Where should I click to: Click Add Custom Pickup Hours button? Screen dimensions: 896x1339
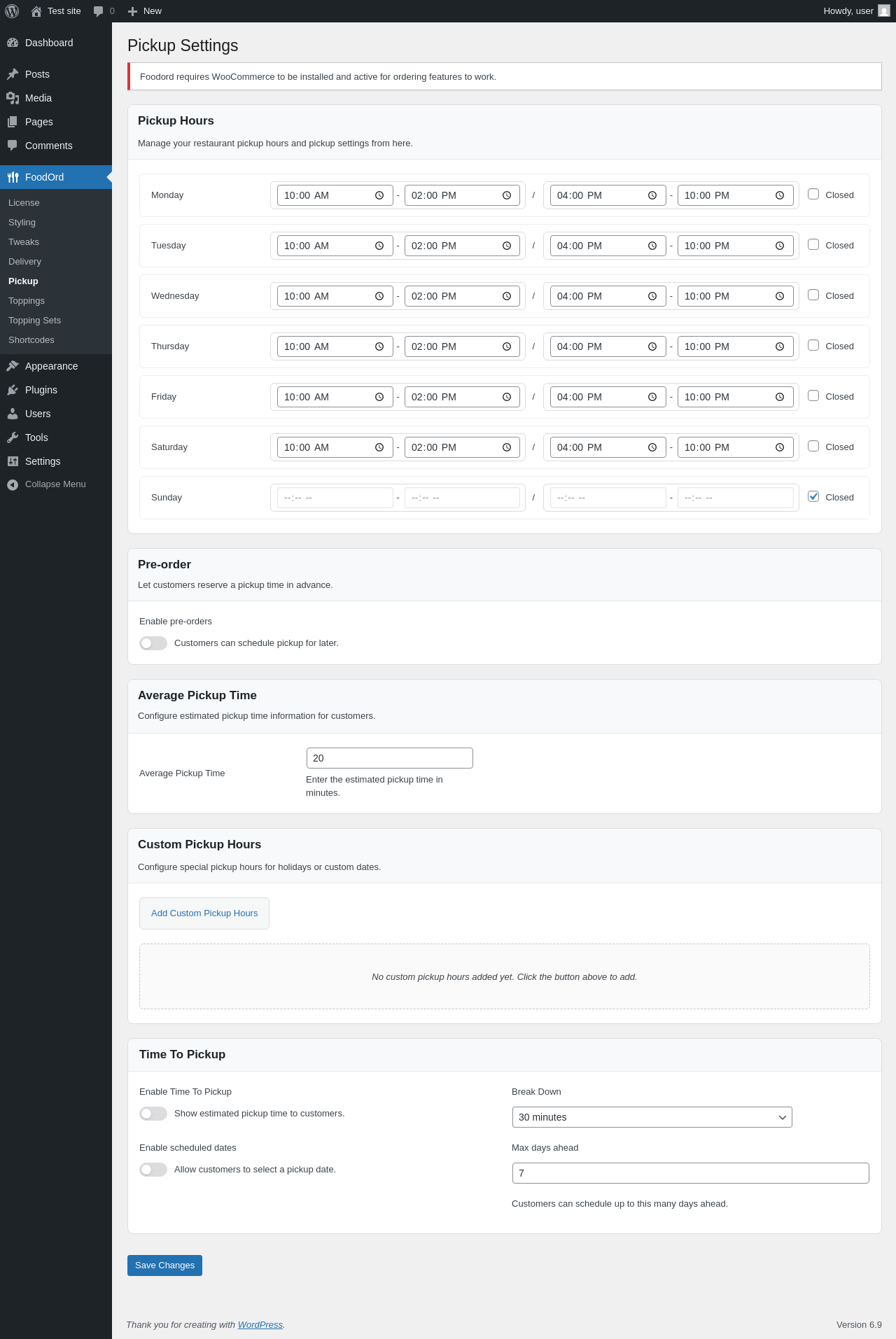point(204,913)
